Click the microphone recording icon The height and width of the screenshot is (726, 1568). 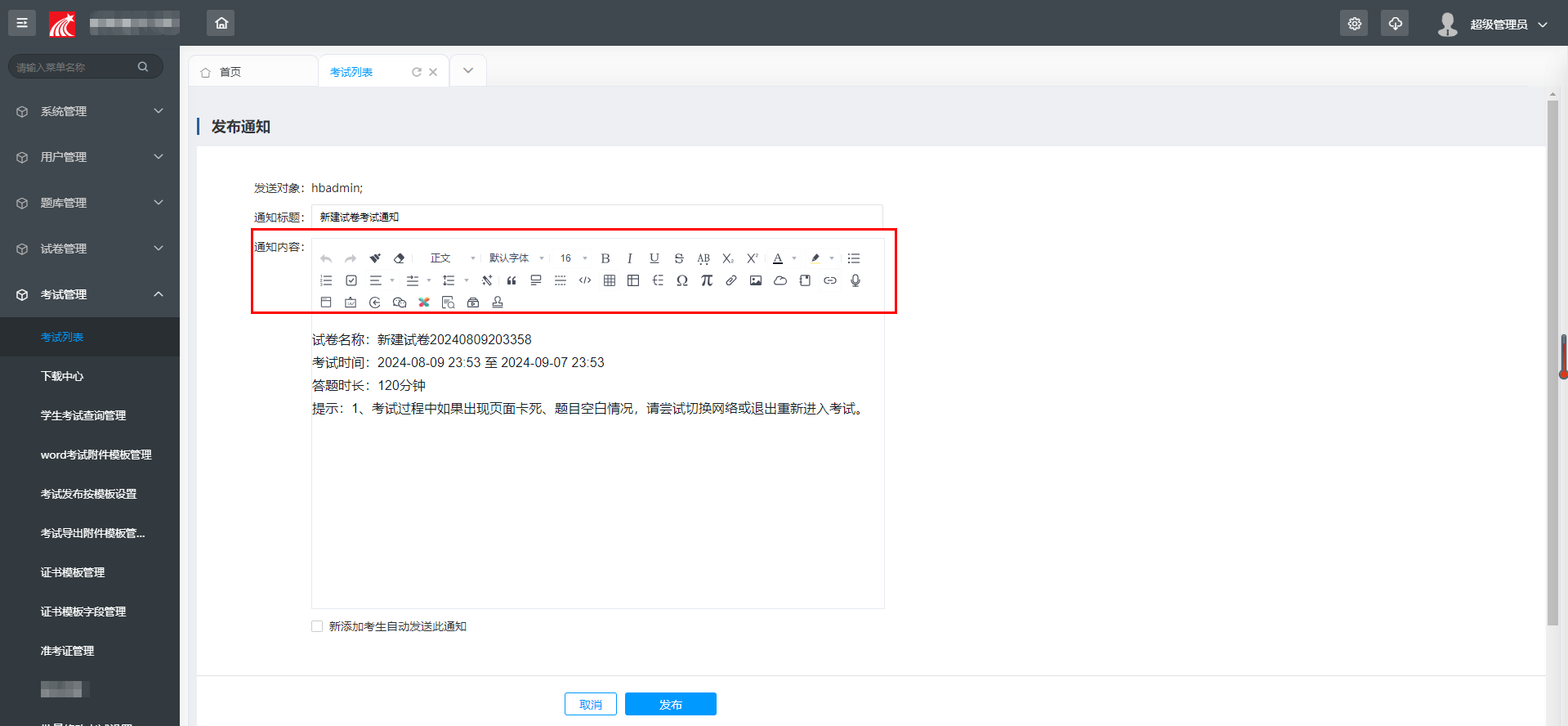click(x=855, y=280)
